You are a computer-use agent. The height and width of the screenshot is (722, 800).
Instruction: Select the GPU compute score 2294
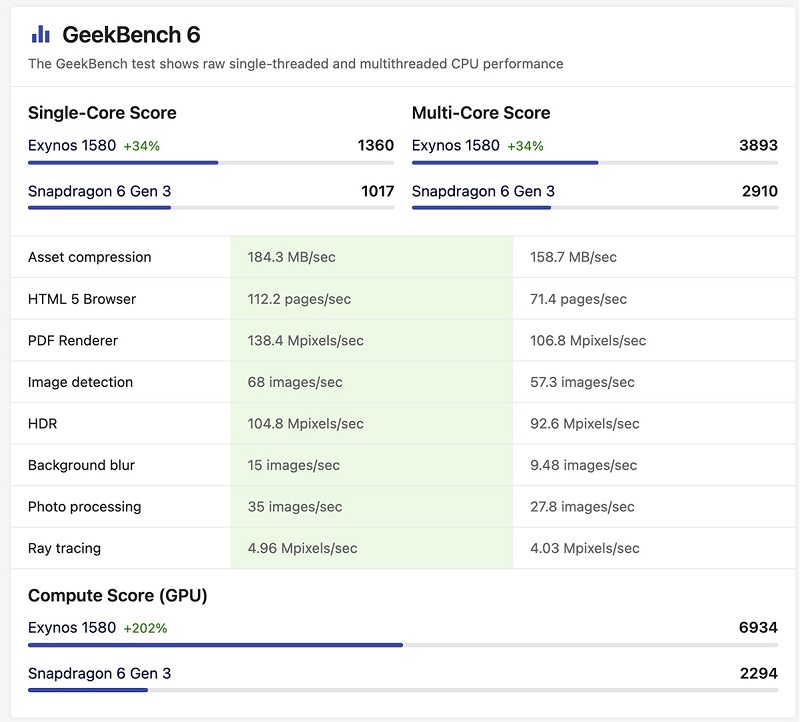tap(759, 674)
